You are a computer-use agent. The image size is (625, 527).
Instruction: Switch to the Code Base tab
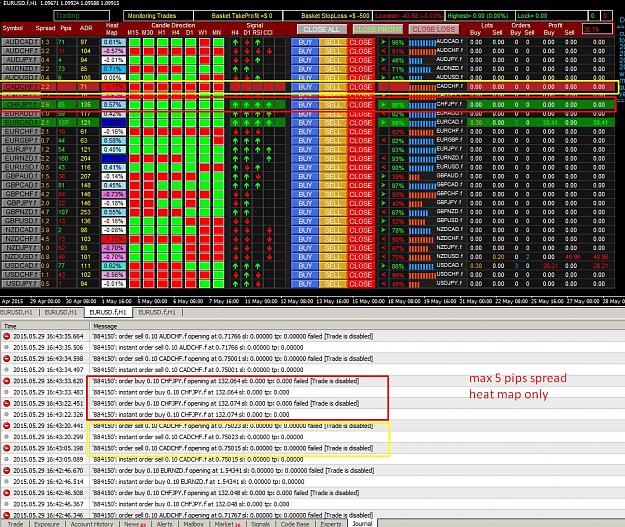tap(295, 523)
